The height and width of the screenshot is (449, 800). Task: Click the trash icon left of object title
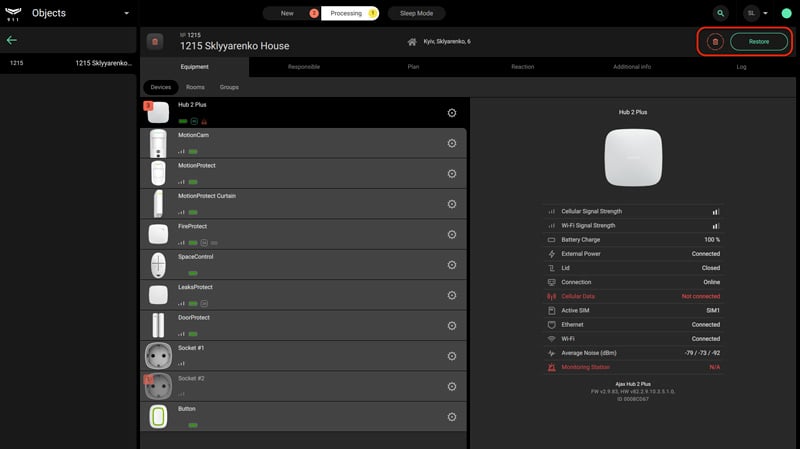(x=155, y=41)
